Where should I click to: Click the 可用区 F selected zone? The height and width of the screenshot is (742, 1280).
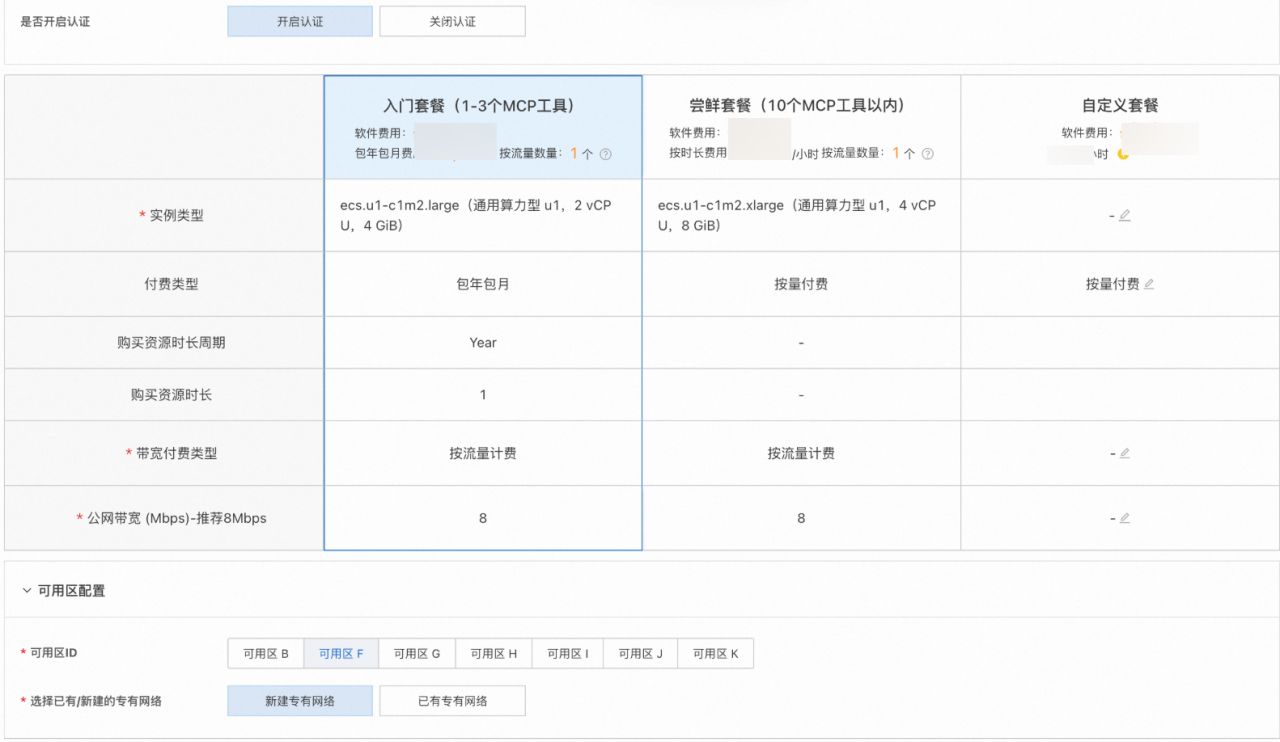[341, 654]
